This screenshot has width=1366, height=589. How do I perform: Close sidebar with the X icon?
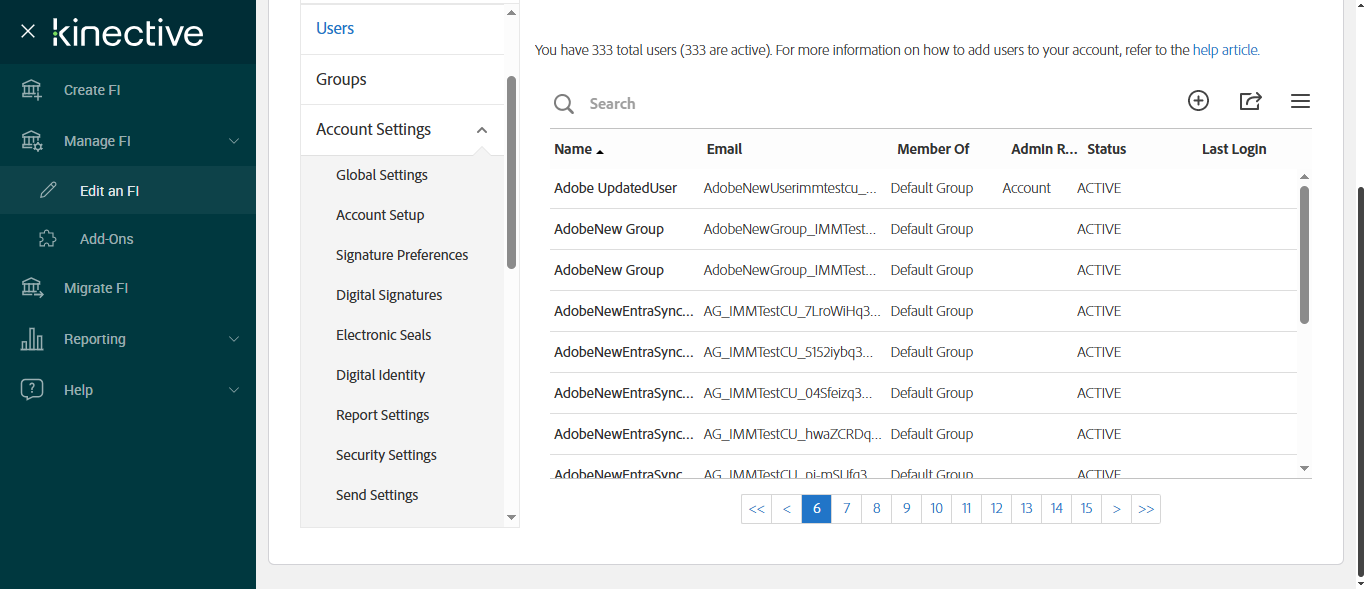[28, 32]
